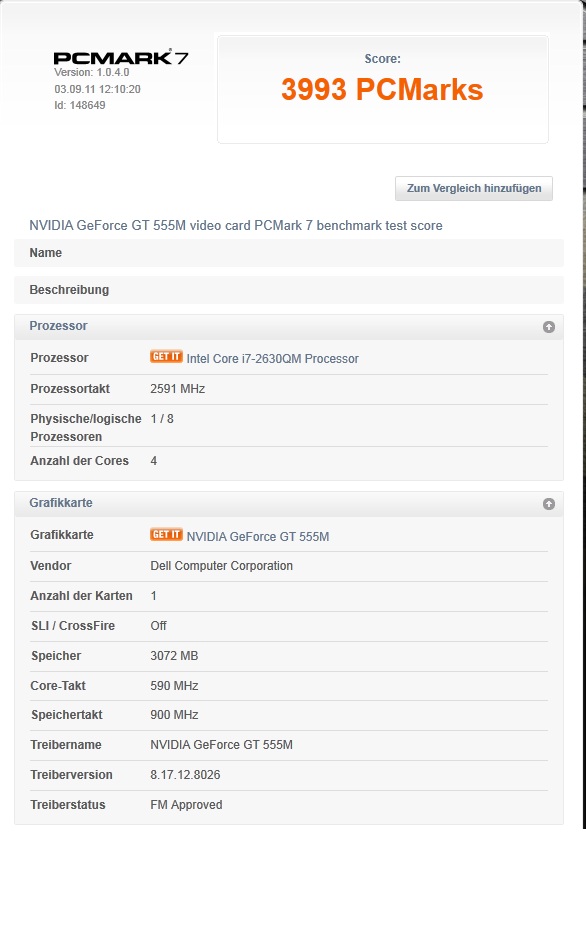
Task: Open the NVIDIA GeForce GT 555M graphics card link
Action: [x=258, y=536]
